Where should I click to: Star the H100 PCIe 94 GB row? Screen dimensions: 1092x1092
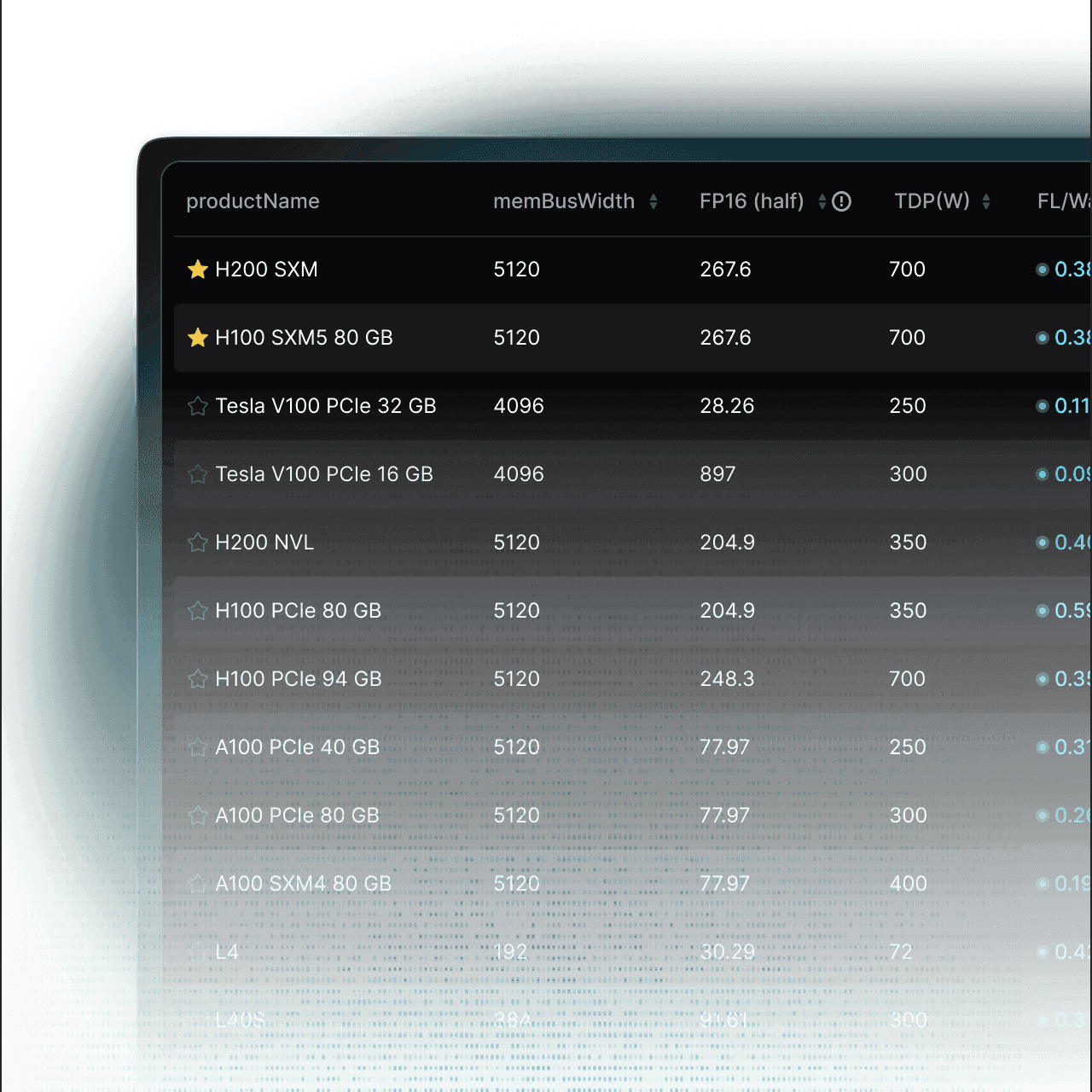click(x=198, y=679)
